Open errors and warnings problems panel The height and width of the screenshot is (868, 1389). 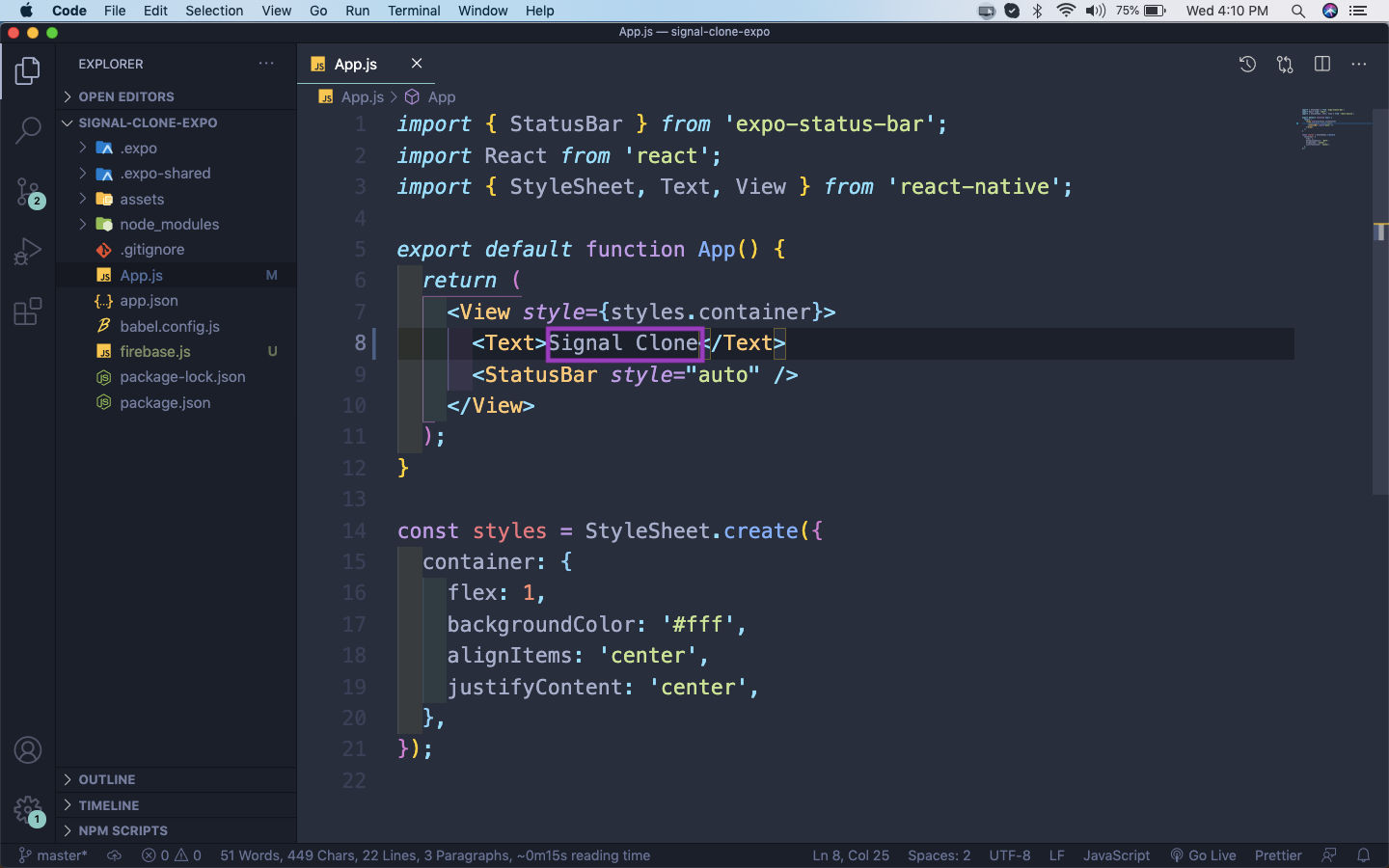click(172, 855)
